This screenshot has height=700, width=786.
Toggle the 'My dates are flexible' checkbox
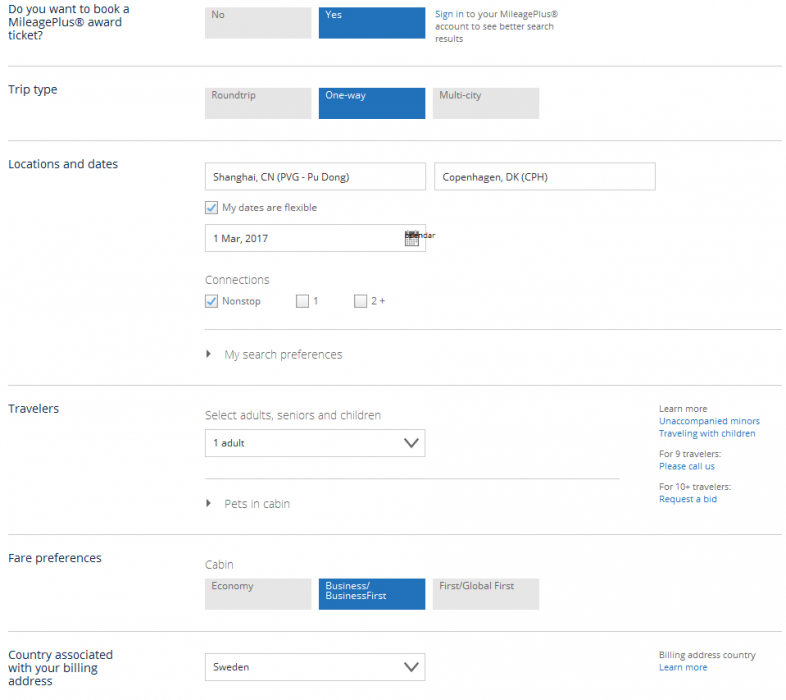[211, 208]
